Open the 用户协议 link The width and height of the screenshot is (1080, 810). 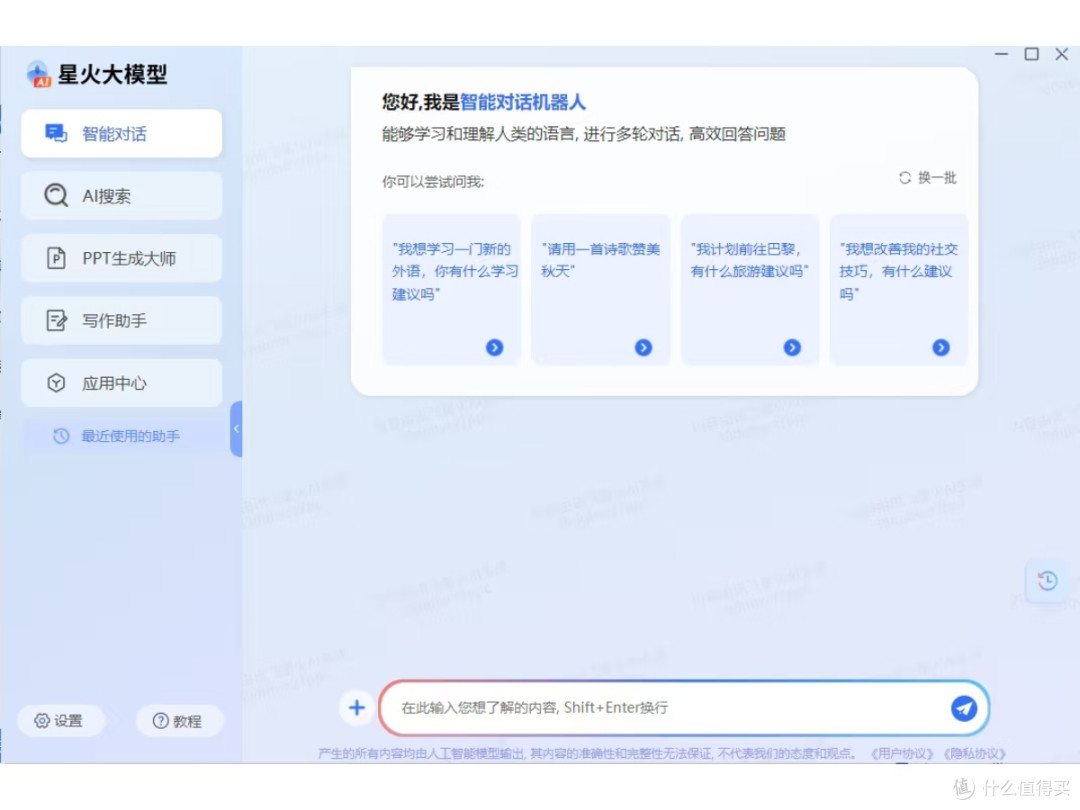902,754
